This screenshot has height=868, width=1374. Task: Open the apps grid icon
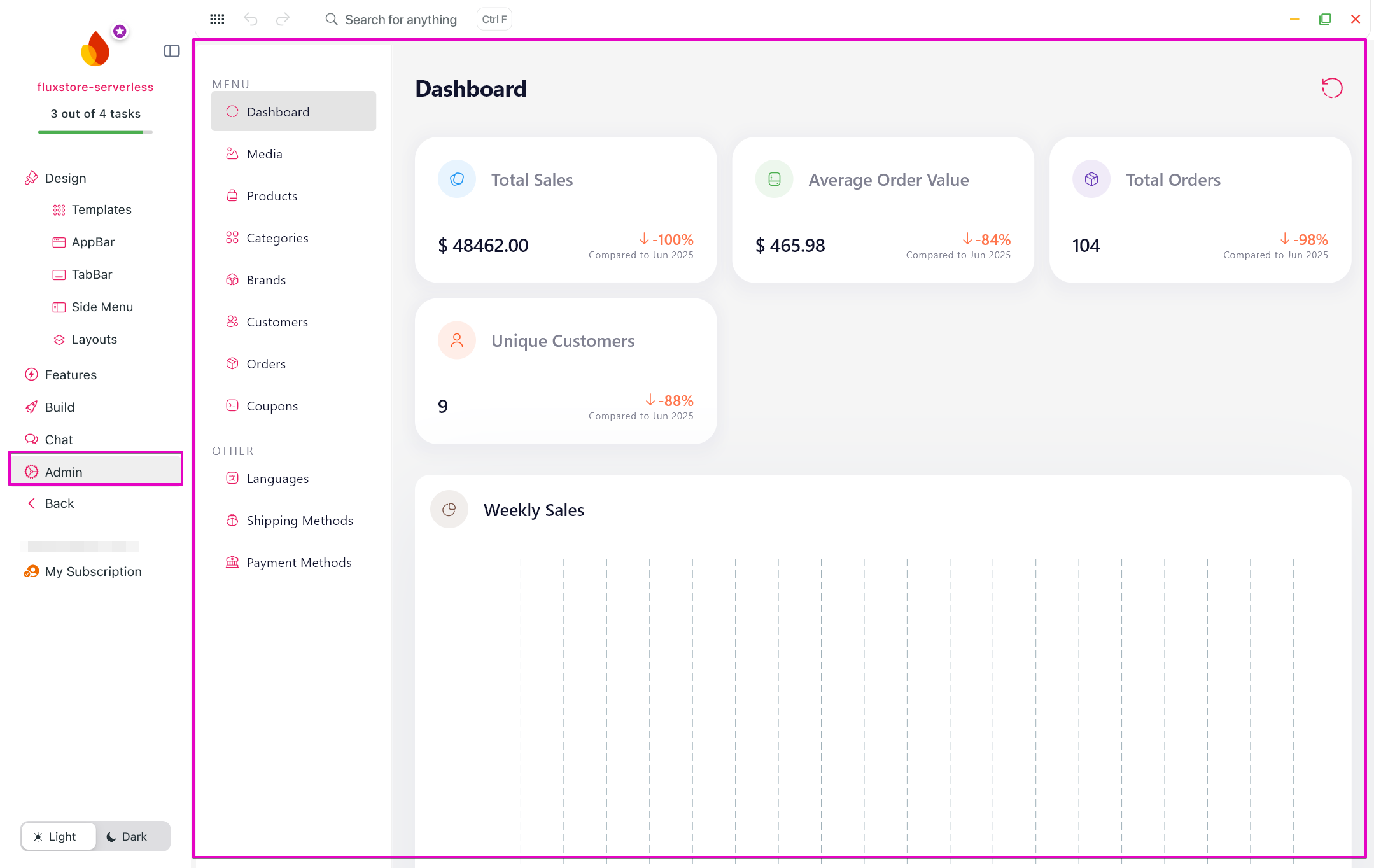tap(217, 19)
